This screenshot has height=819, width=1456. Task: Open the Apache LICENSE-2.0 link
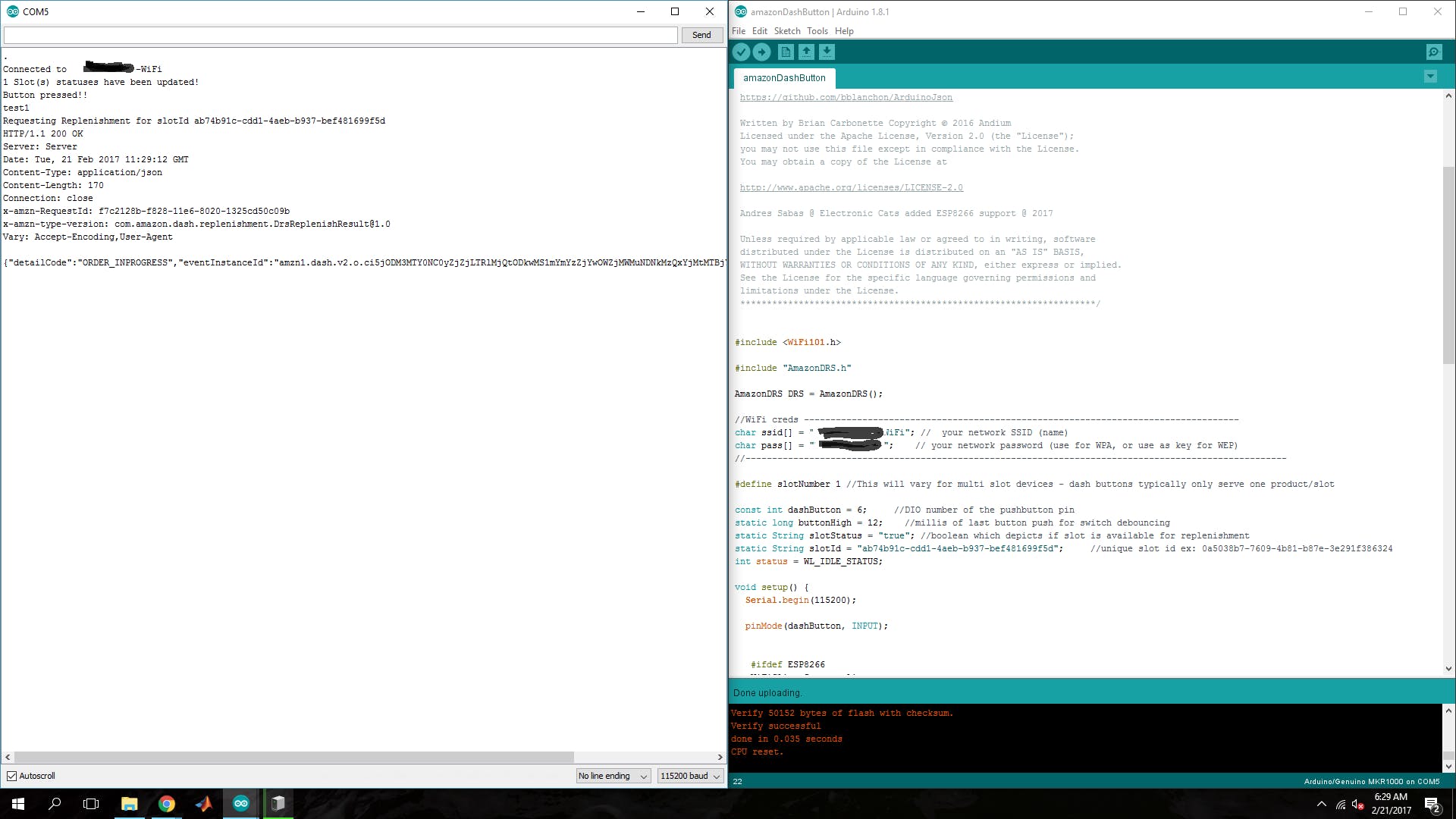852,188
